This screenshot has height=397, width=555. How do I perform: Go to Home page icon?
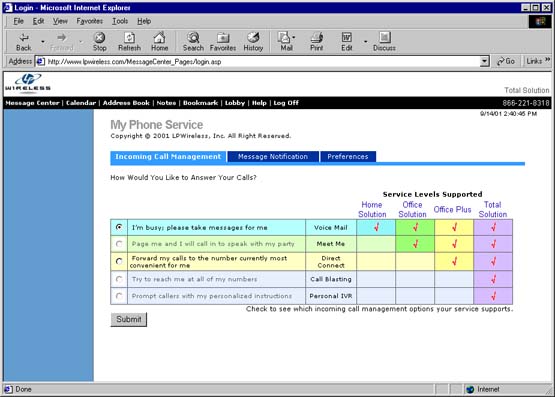(x=159, y=41)
